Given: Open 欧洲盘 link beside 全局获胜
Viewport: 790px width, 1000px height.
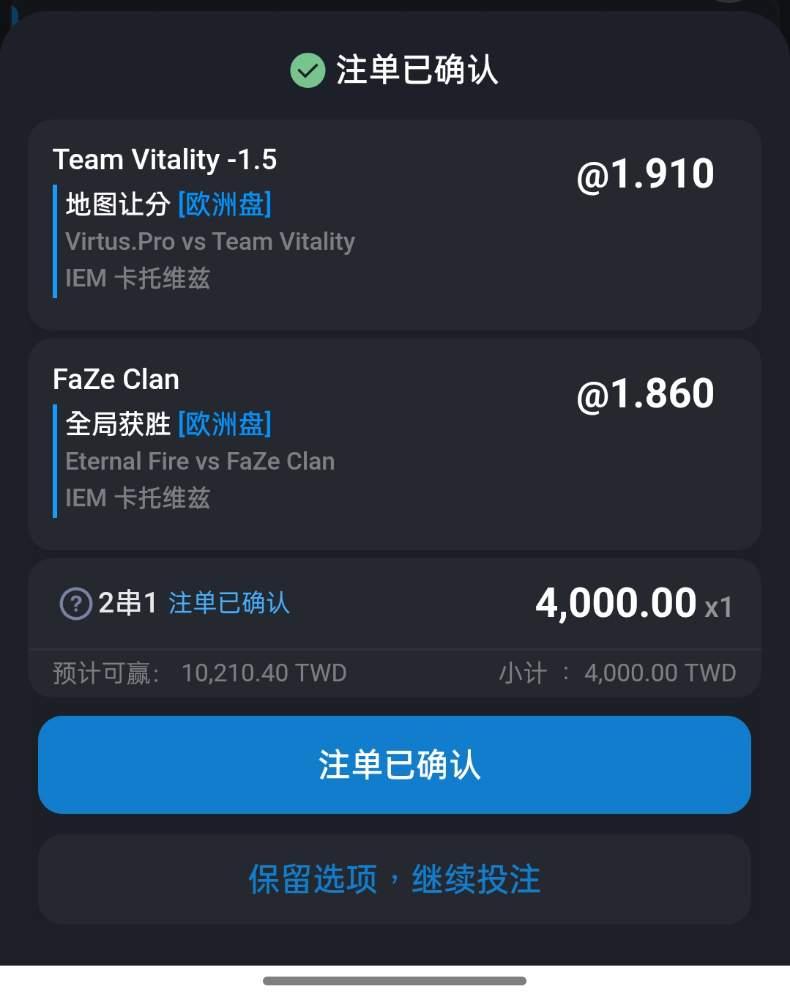Looking at the screenshot, I should coord(224,424).
